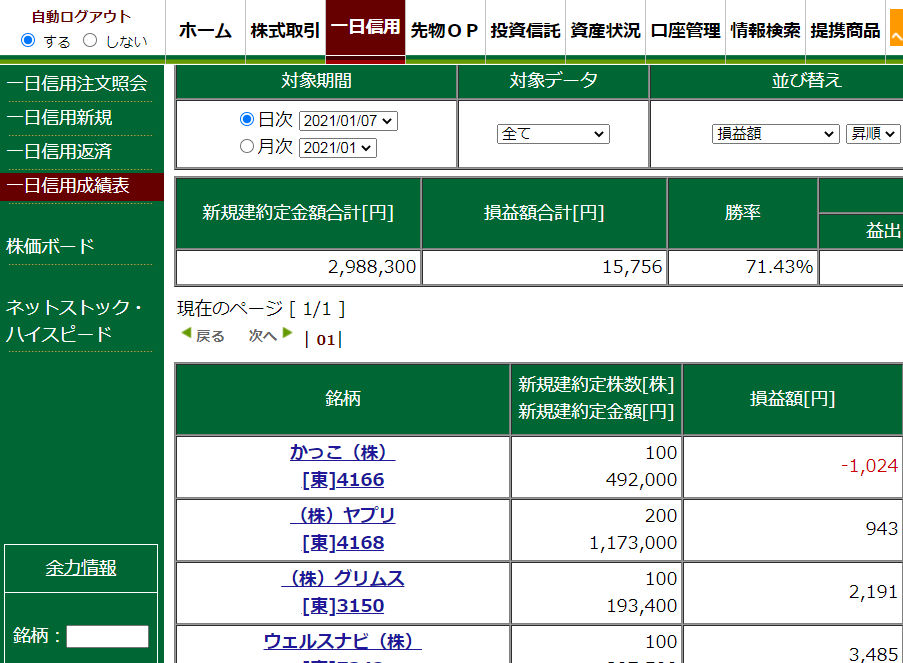Click the 943 profit value
Image resolution: width=903 pixels, height=663 pixels.
[x=882, y=529]
